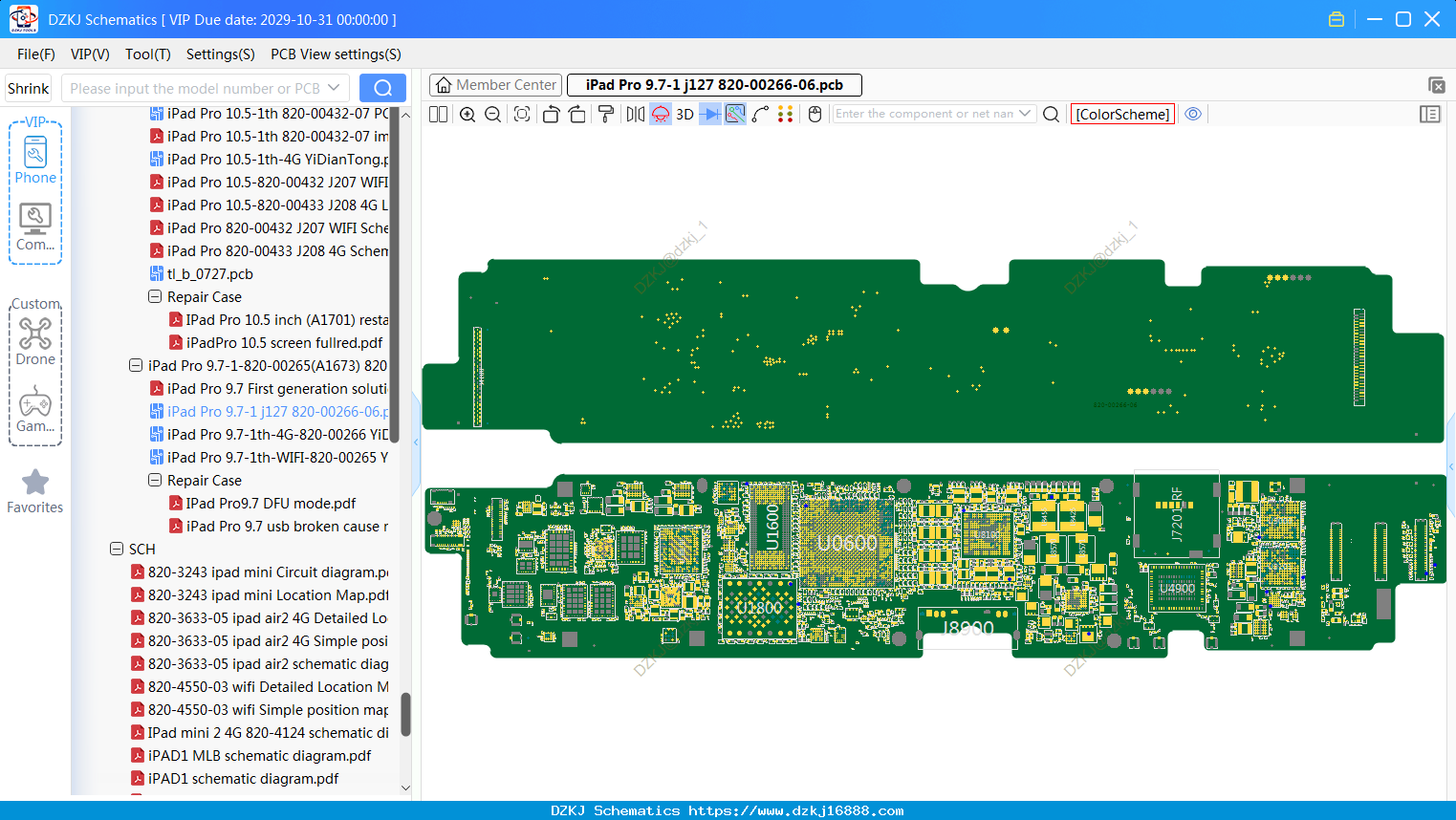Screen dimensions: 1456x820
Task: Toggle the right side panel
Action: tap(1430, 114)
